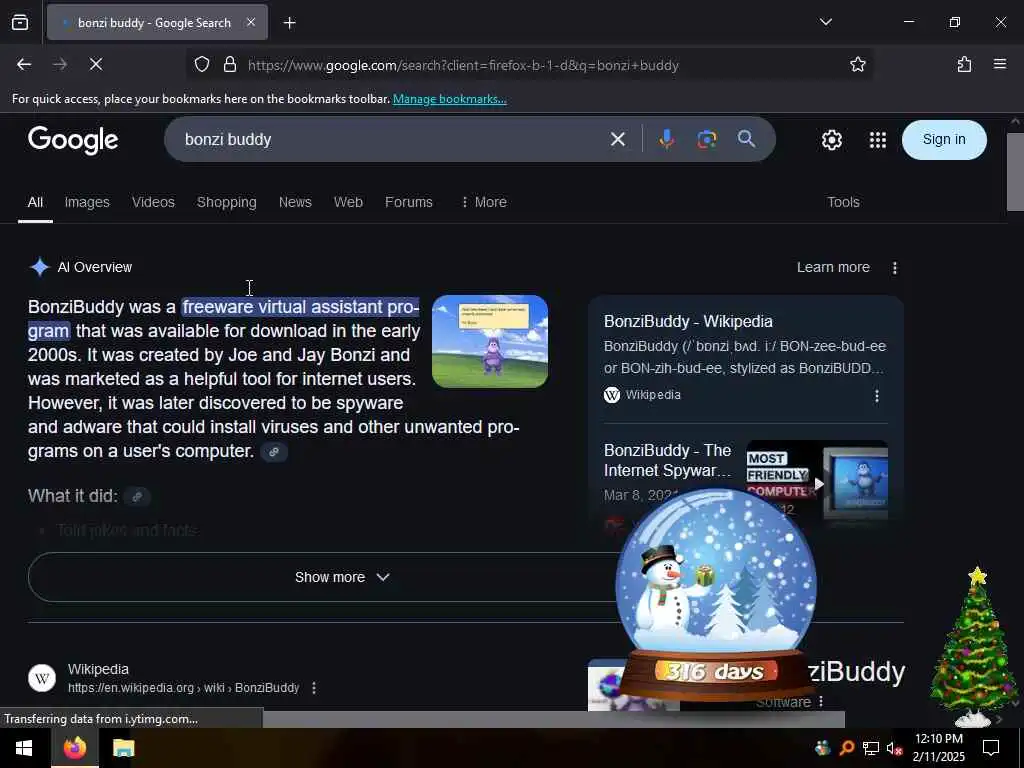Bookmark this page with star icon
Viewport: 1024px width, 768px height.
click(x=857, y=65)
